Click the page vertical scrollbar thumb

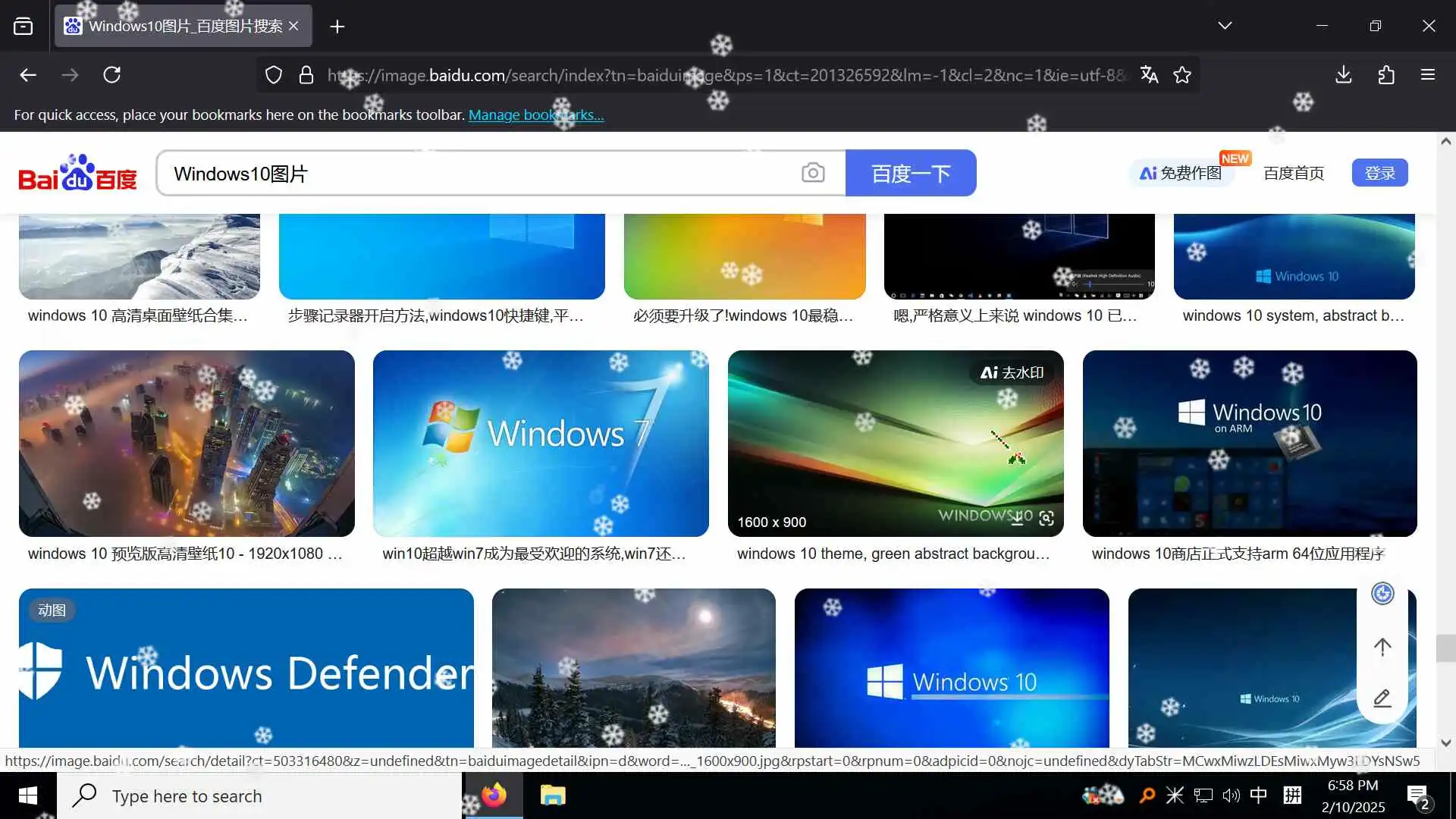pyautogui.click(x=1445, y=648)
